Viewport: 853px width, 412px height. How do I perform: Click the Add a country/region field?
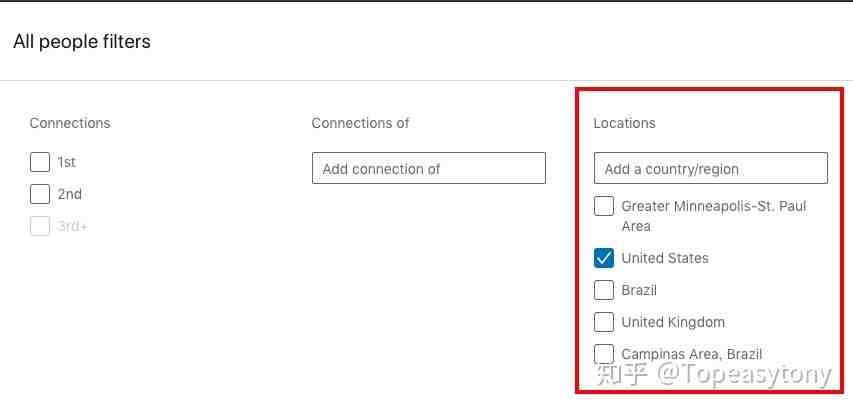tap(711, 168)
